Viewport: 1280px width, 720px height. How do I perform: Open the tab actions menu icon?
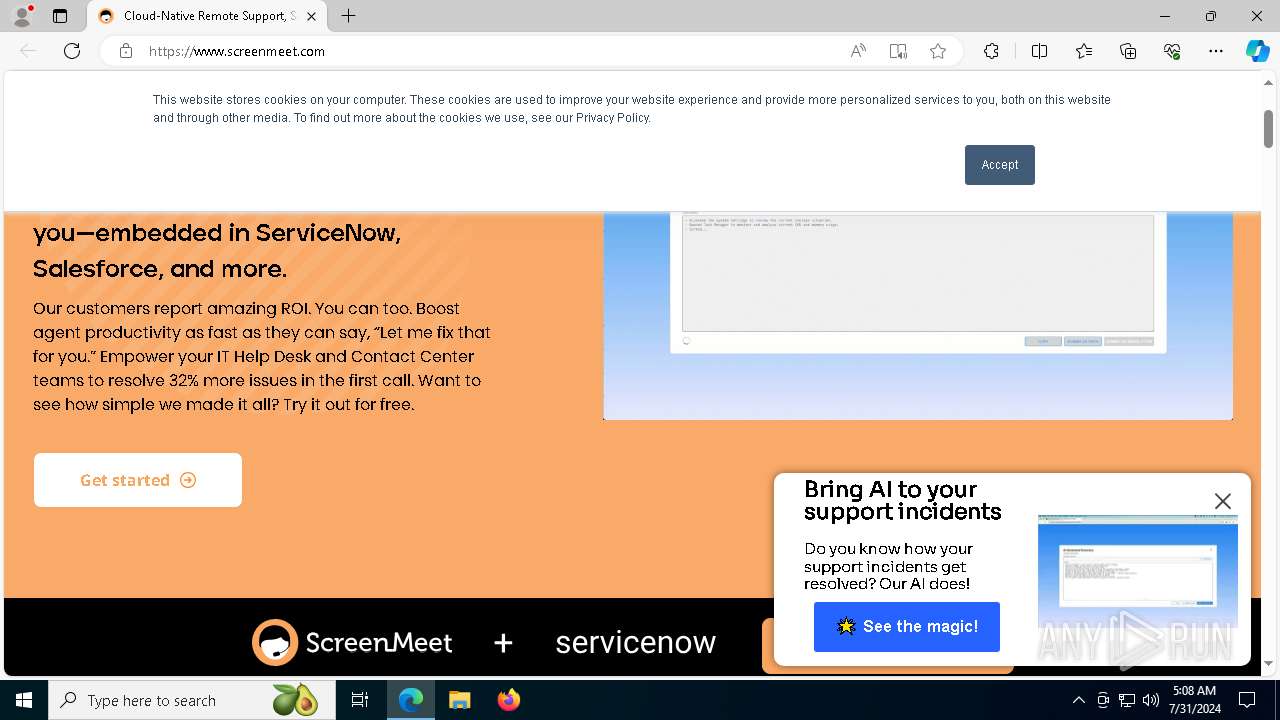coord(60,16)
